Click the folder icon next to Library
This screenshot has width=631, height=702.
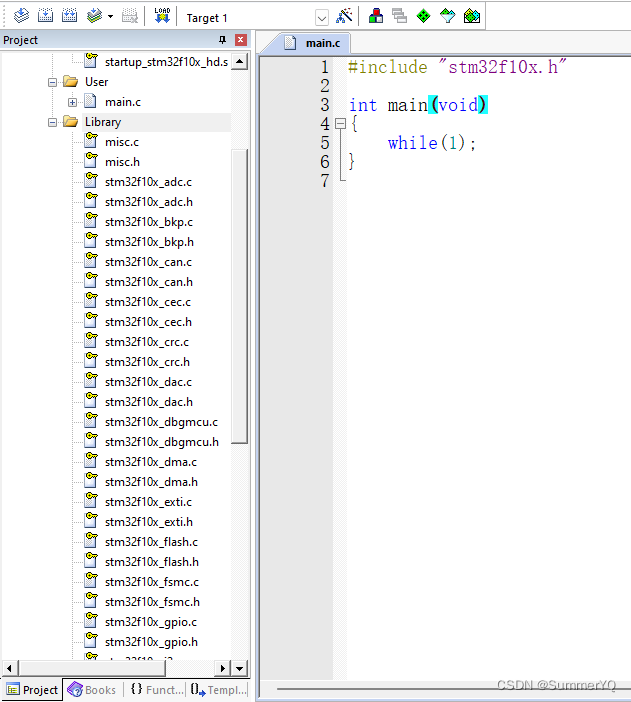[x=70, y=121]
